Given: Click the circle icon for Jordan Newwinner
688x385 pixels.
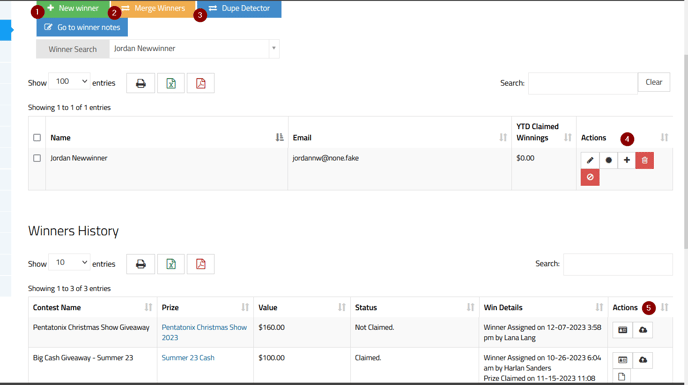Looking at the screenshot, I should tap(608, 160).
